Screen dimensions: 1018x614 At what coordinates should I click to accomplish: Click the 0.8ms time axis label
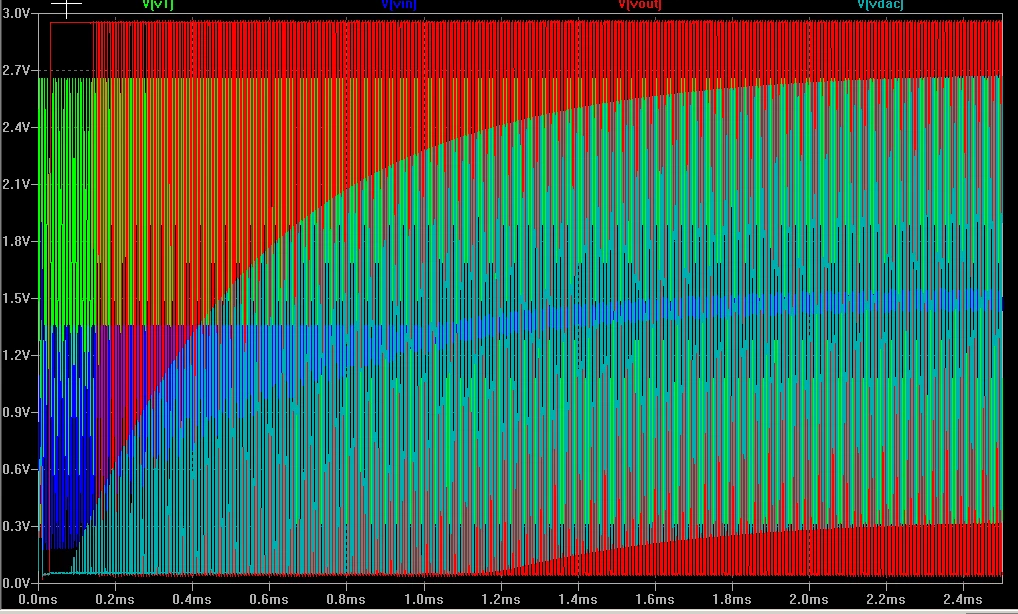tap(347, 599)
